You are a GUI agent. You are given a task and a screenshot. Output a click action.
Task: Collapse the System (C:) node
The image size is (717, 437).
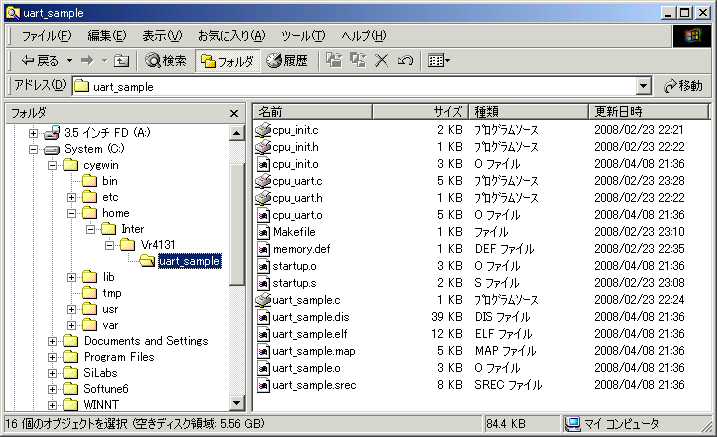pyautogui.click(x=33, y=149)
